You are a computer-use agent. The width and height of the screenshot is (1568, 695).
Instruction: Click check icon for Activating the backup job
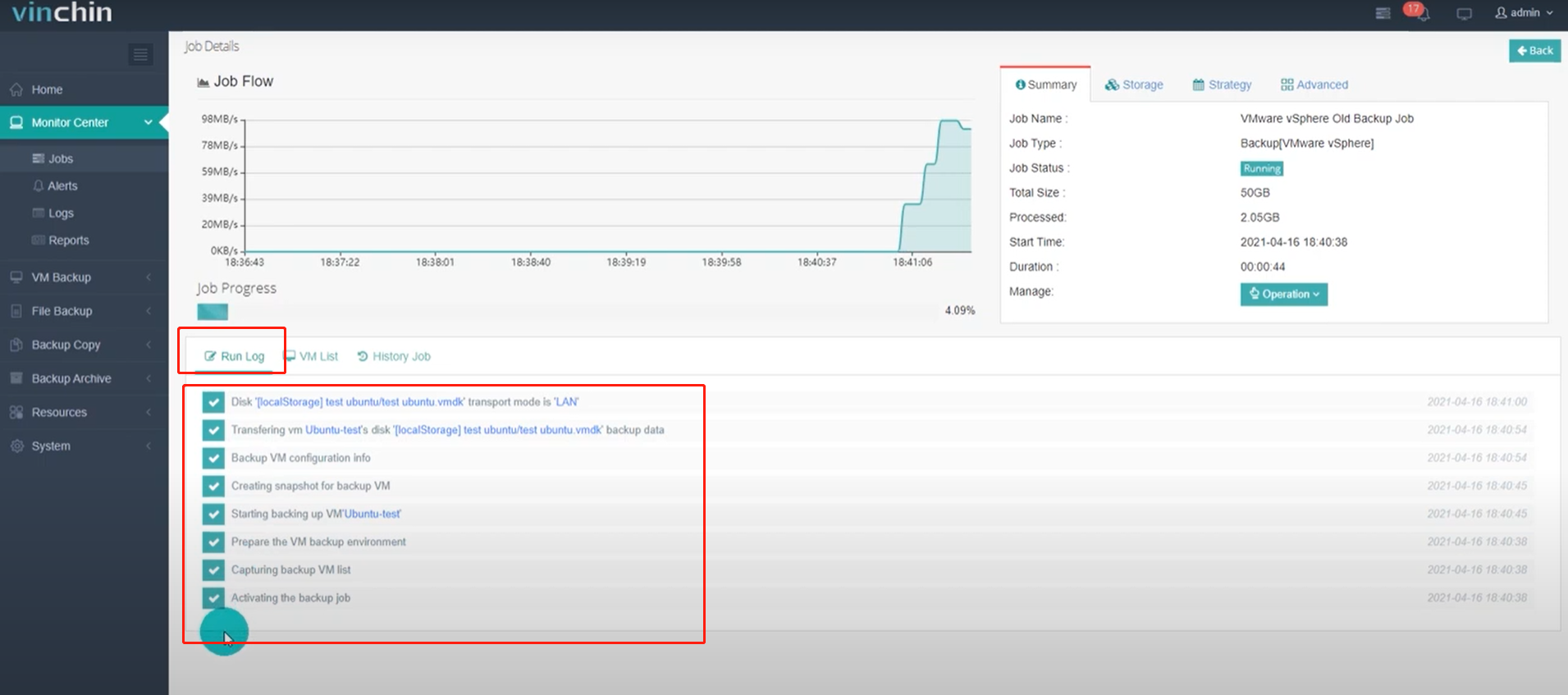point(213,597)
